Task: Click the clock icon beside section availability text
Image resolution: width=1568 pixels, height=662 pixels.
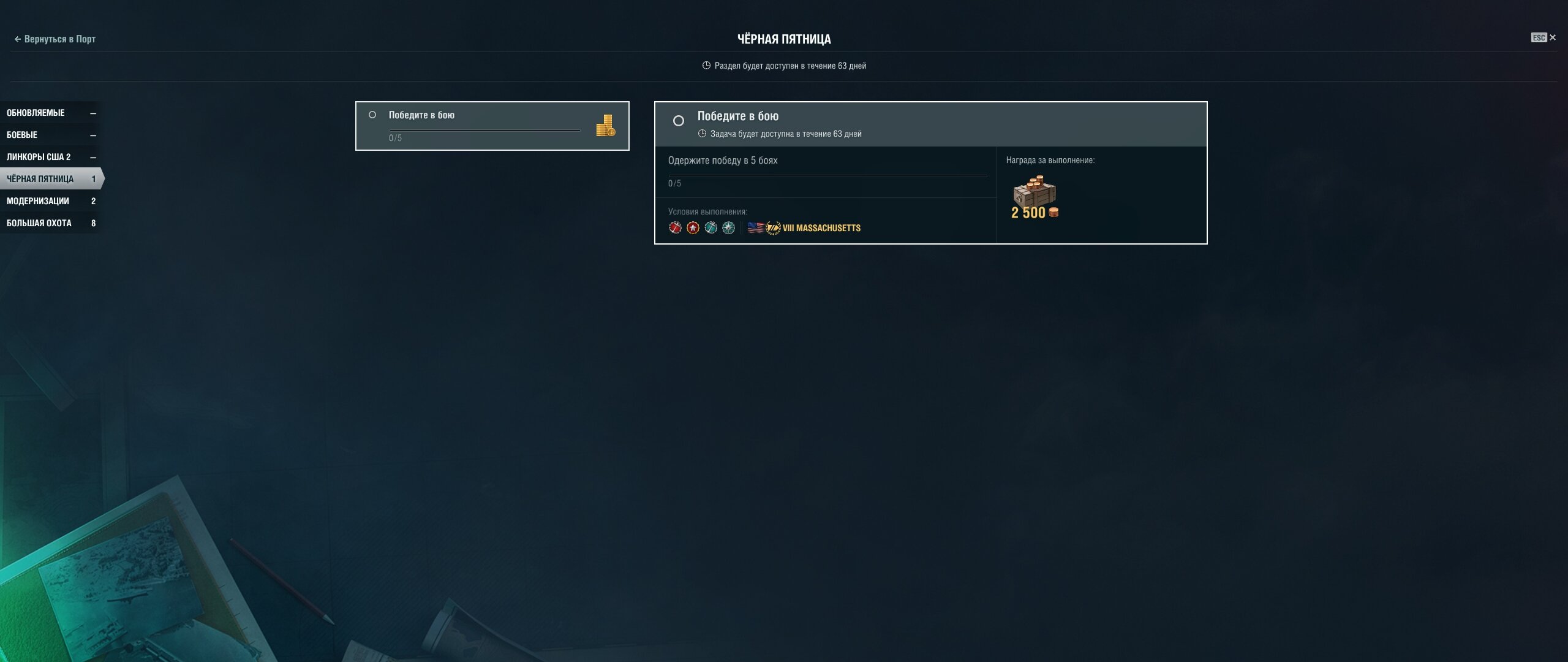Action: coord(706,66)
